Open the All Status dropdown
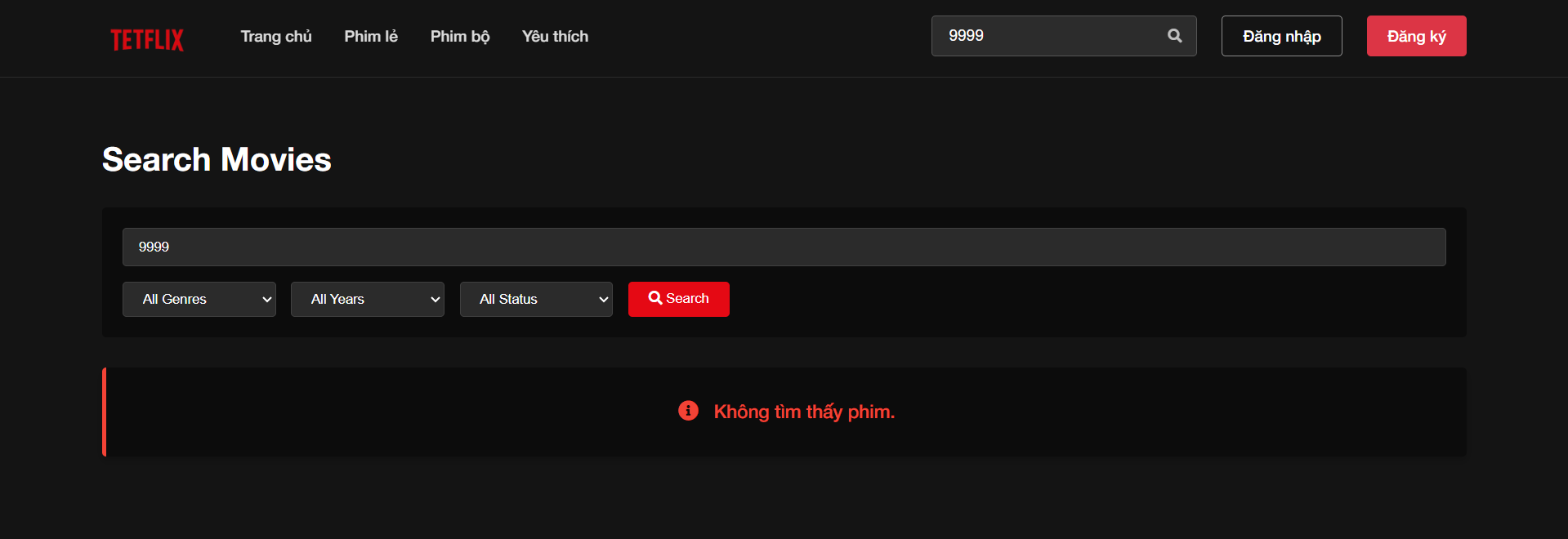Screen dimensions: 1568x539 [x=536, y=300]
